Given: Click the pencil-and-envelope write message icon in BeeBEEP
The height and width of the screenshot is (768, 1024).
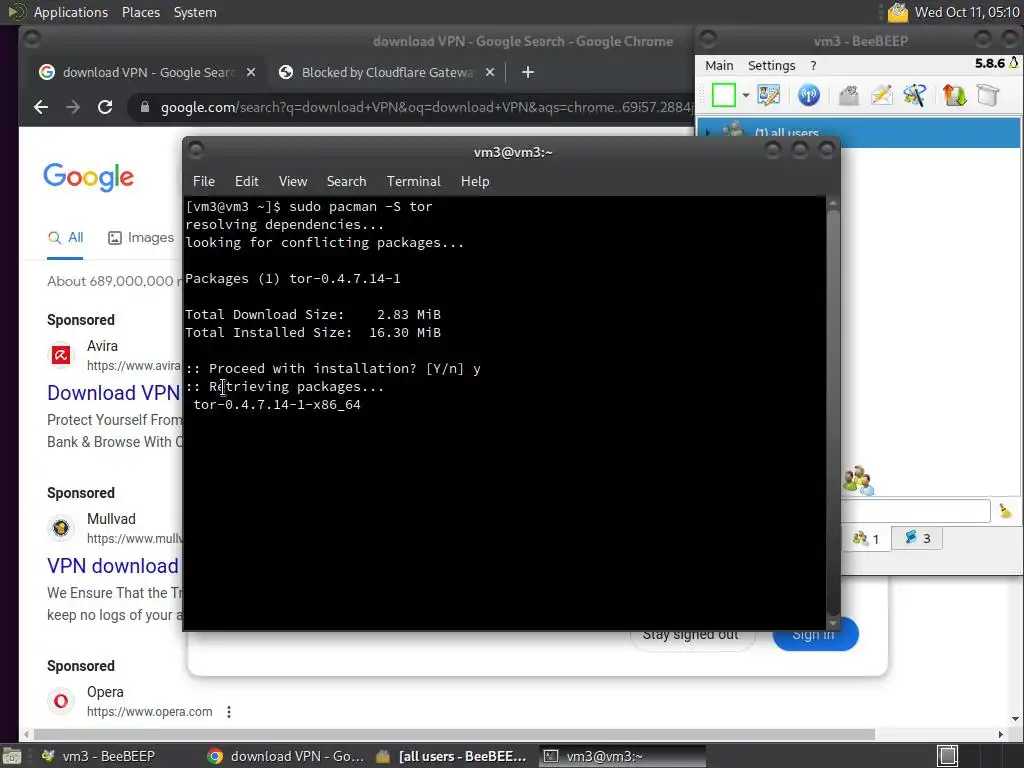Looking at the screenshot, I should click(x=882, y=95).
